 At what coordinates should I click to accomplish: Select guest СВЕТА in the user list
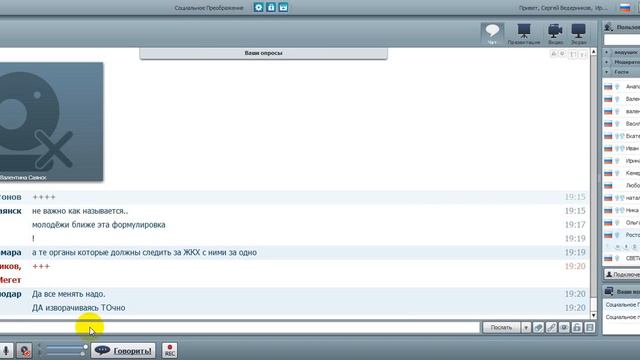pyautogui.click(x=622, y=258)
